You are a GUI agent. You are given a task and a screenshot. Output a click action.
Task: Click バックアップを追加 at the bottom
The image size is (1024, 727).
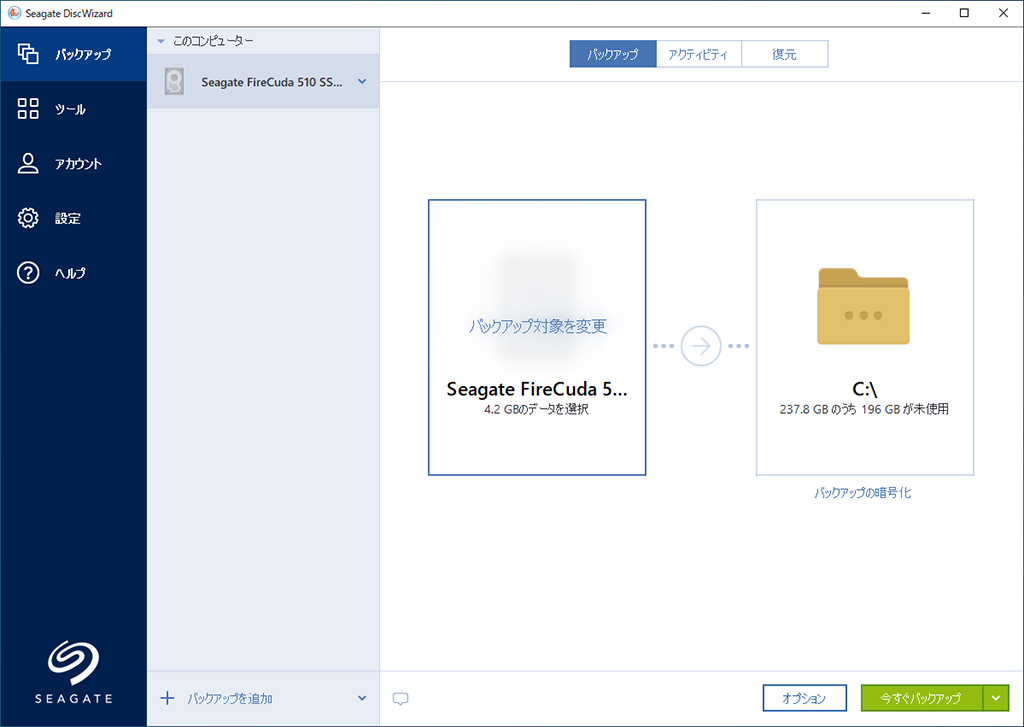[x=230, y=699]
